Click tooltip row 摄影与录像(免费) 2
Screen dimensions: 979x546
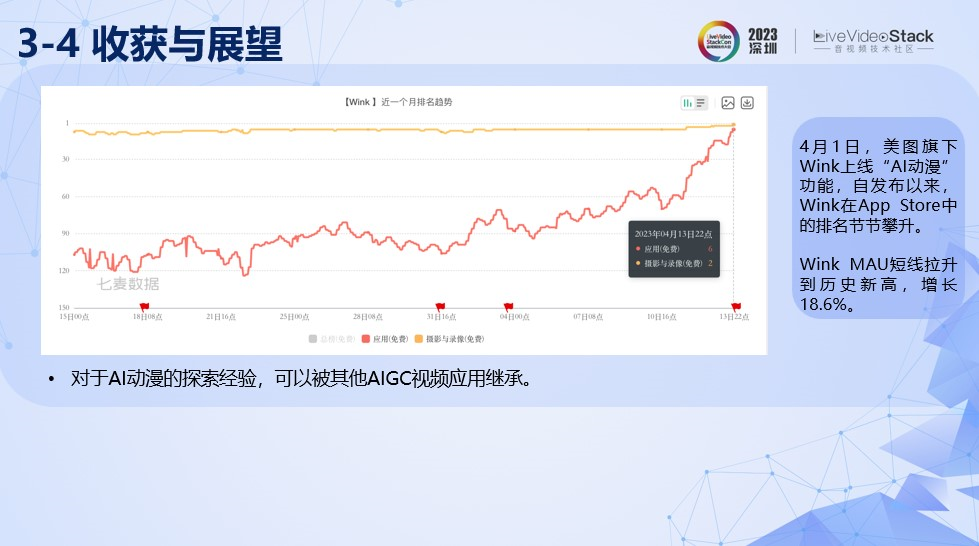click(674, 263)
